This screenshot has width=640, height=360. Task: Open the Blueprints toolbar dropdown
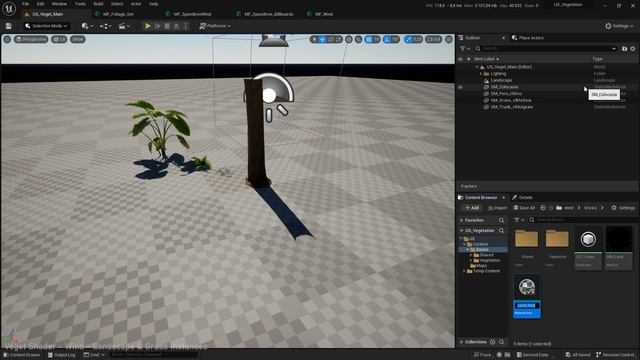(106, 26)
